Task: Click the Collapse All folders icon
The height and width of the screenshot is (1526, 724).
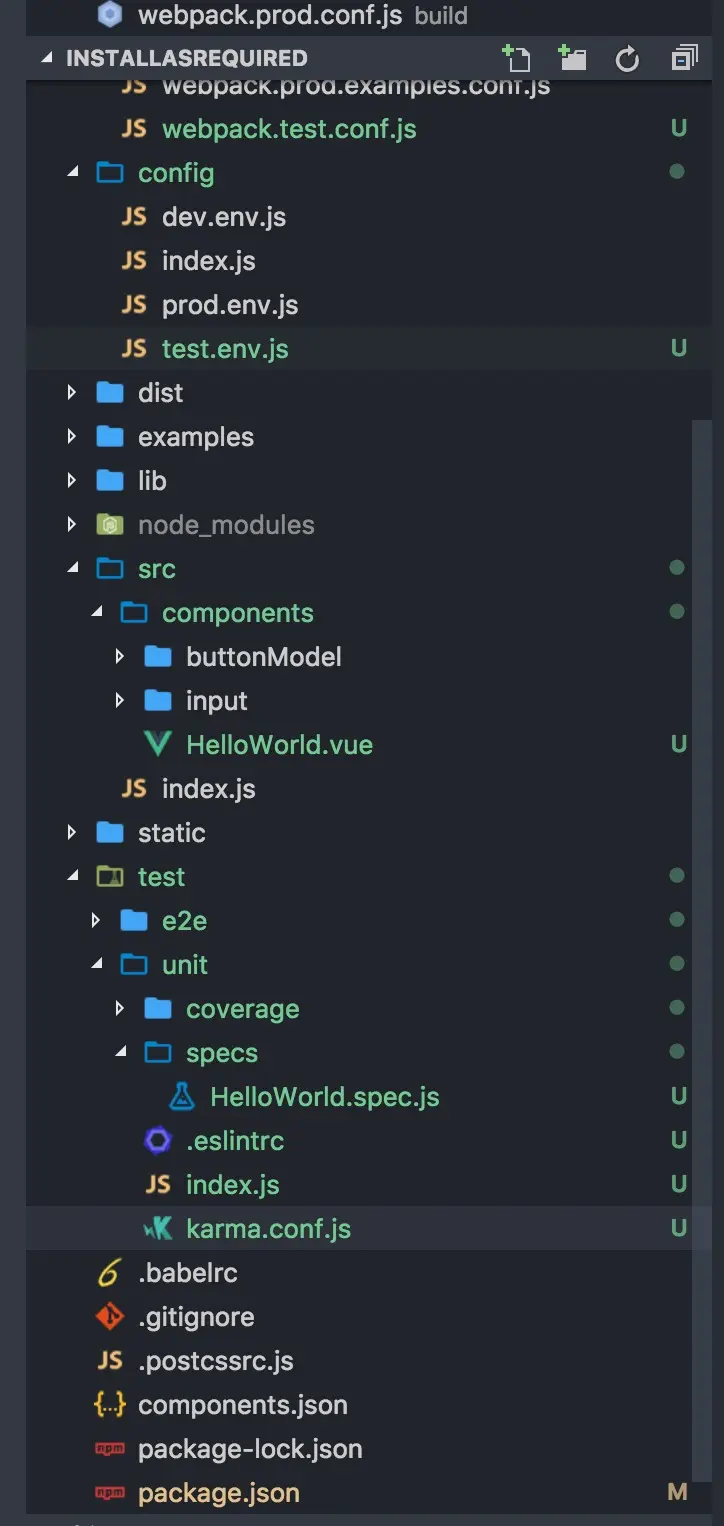Action: (x=684, y=58)
